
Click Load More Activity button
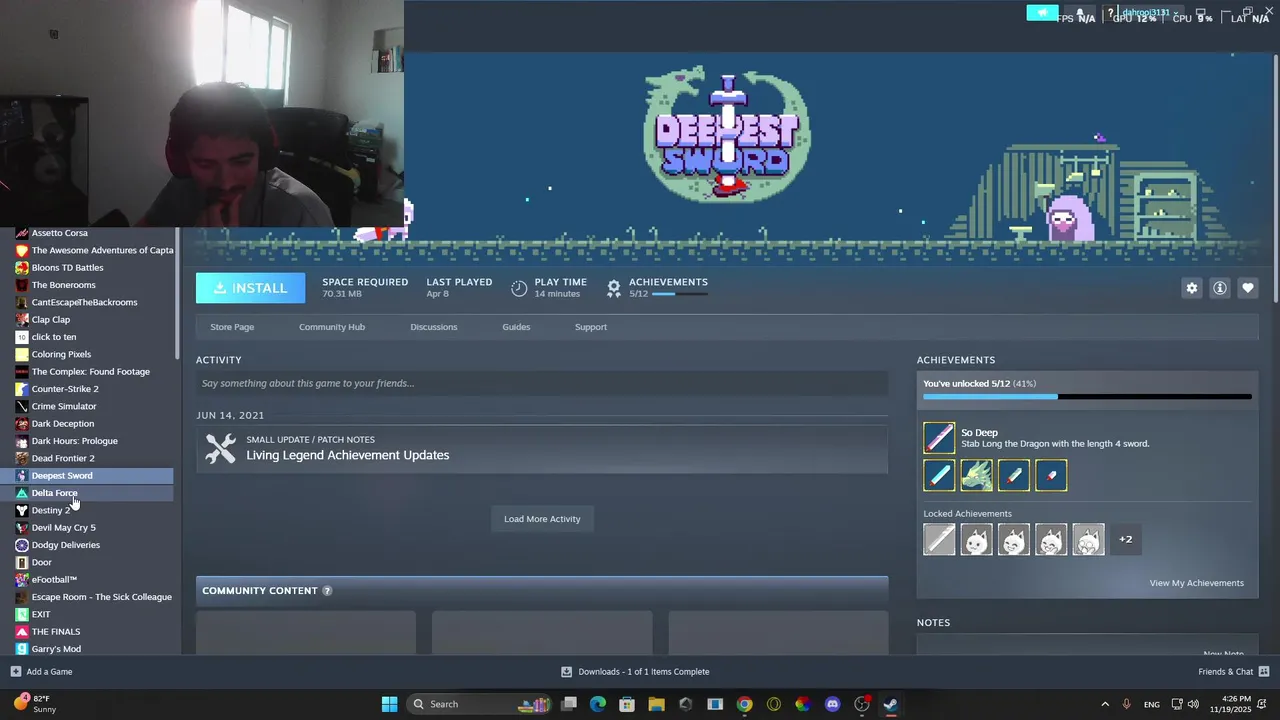(x=542, y=519)
